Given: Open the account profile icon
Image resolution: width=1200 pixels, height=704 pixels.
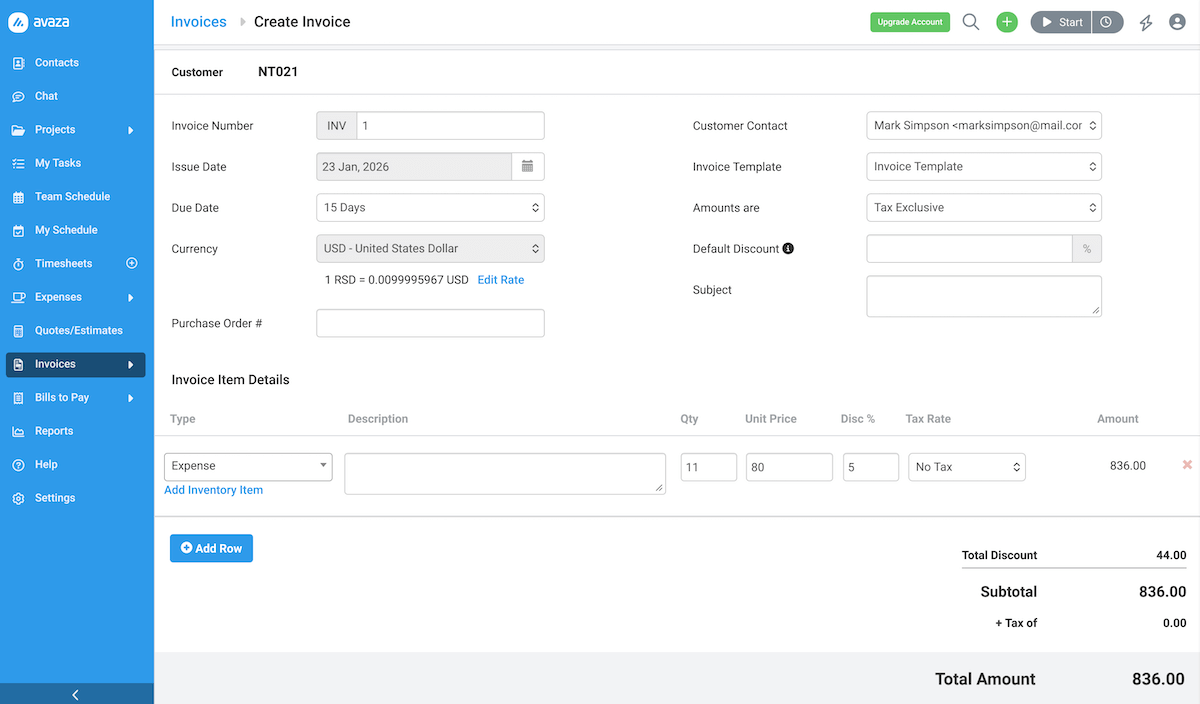Looking at the screenshot, I should [1177, 21].
